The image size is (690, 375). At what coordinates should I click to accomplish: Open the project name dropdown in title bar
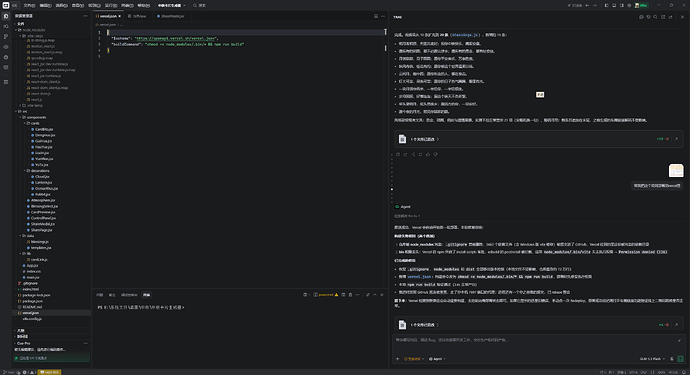[x=171, y=5]
